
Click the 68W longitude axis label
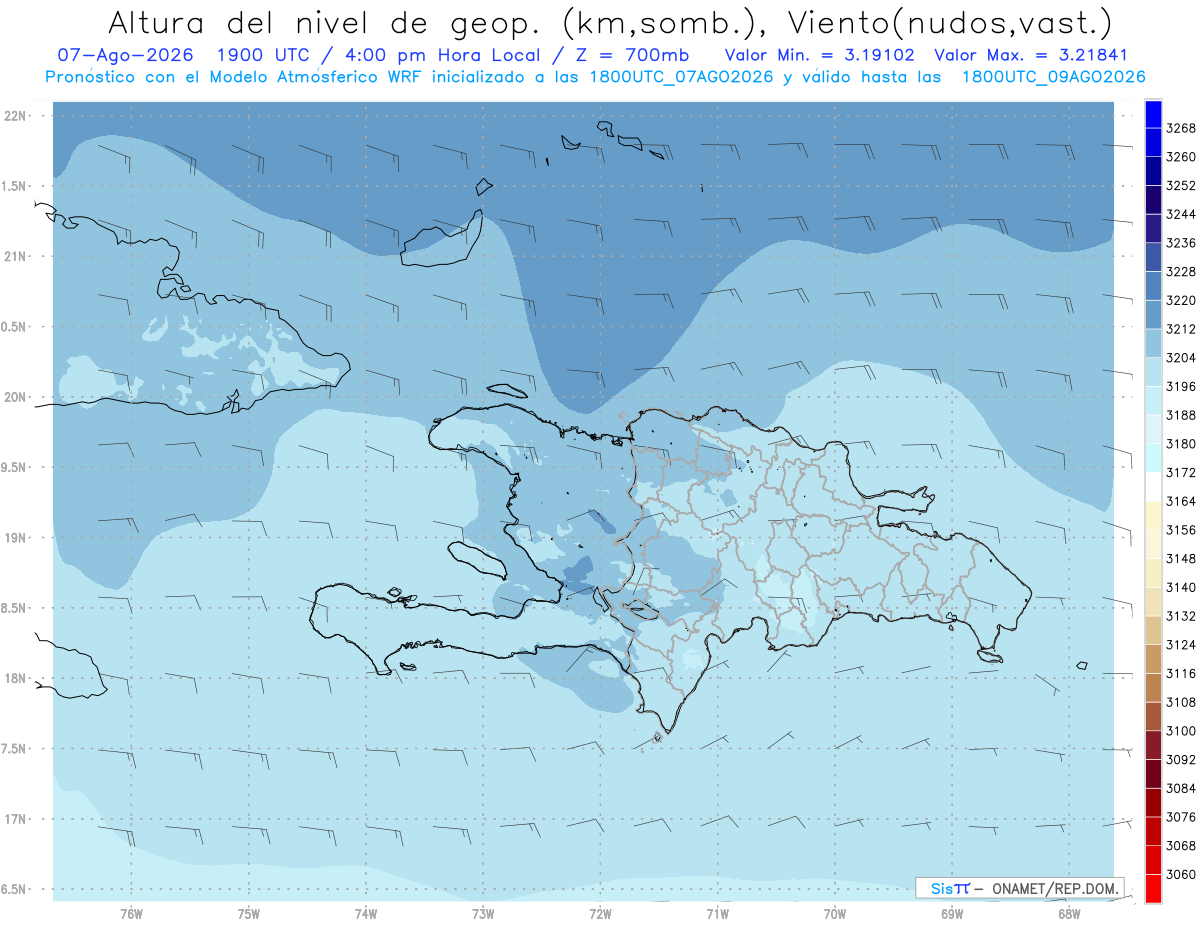tap(1069, 915)
